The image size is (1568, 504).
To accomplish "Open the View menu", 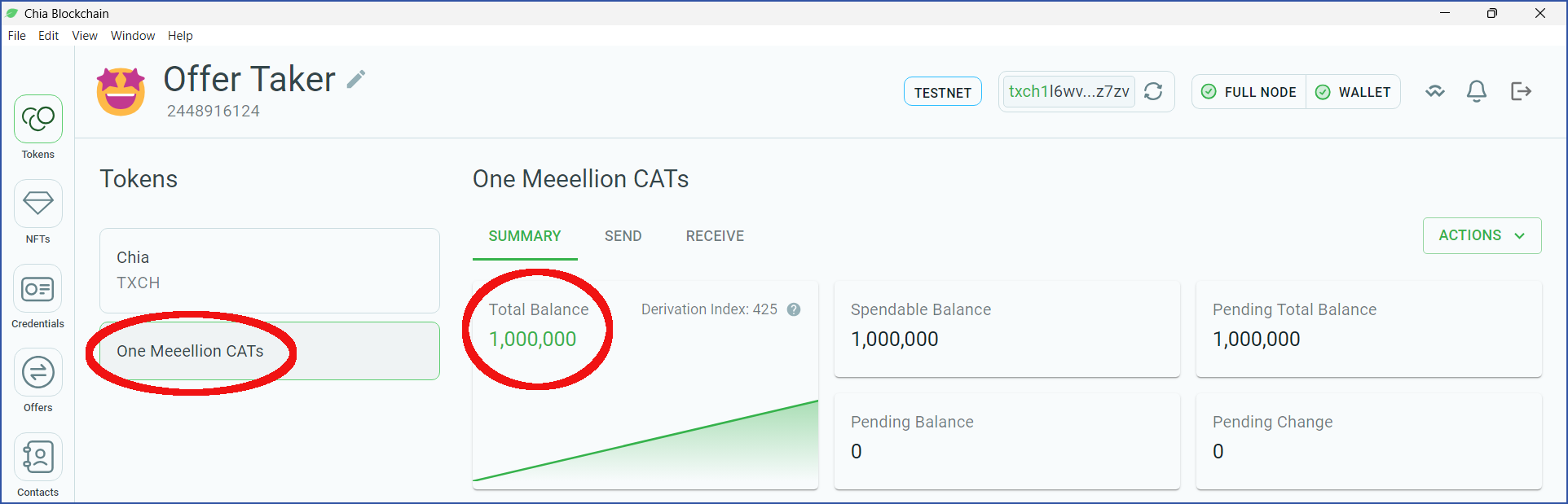I will 85,36.
